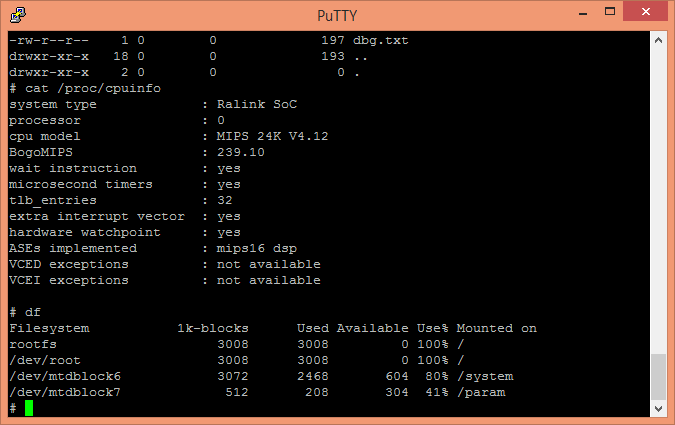Click the 'mips16 dsp' value
Screen dimensions: 675x425
[x=257, y=249]
